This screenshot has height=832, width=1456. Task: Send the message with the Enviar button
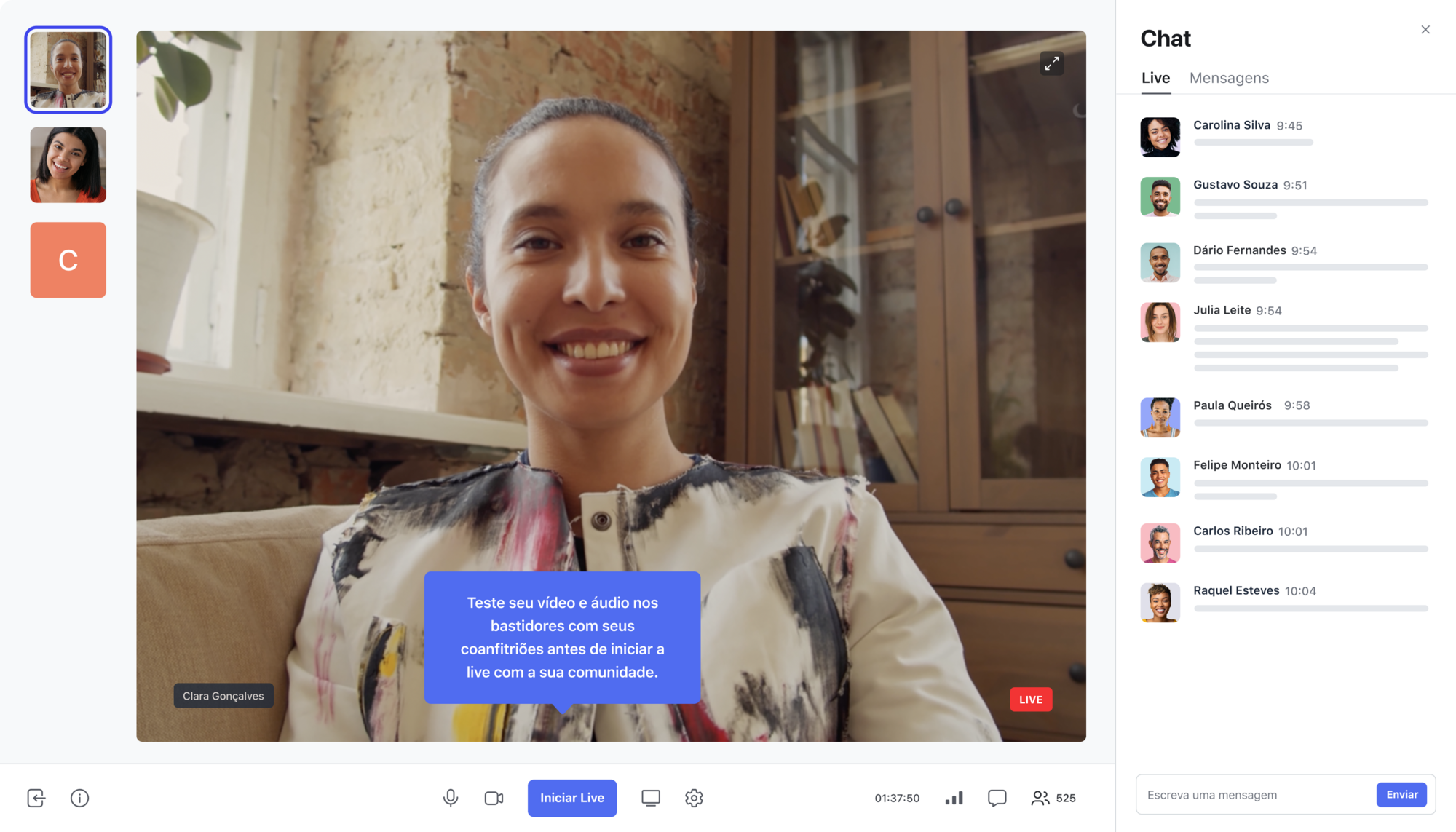pos(1401,794)
